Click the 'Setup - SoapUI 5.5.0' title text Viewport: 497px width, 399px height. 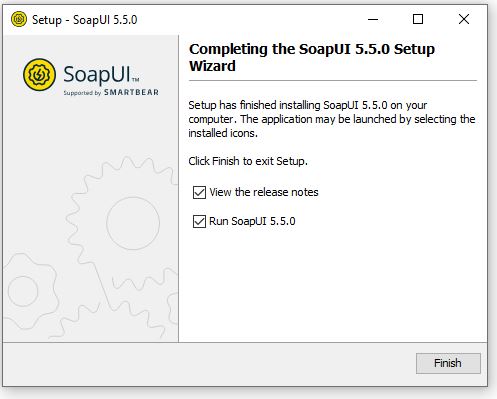(x=85, y=20)
